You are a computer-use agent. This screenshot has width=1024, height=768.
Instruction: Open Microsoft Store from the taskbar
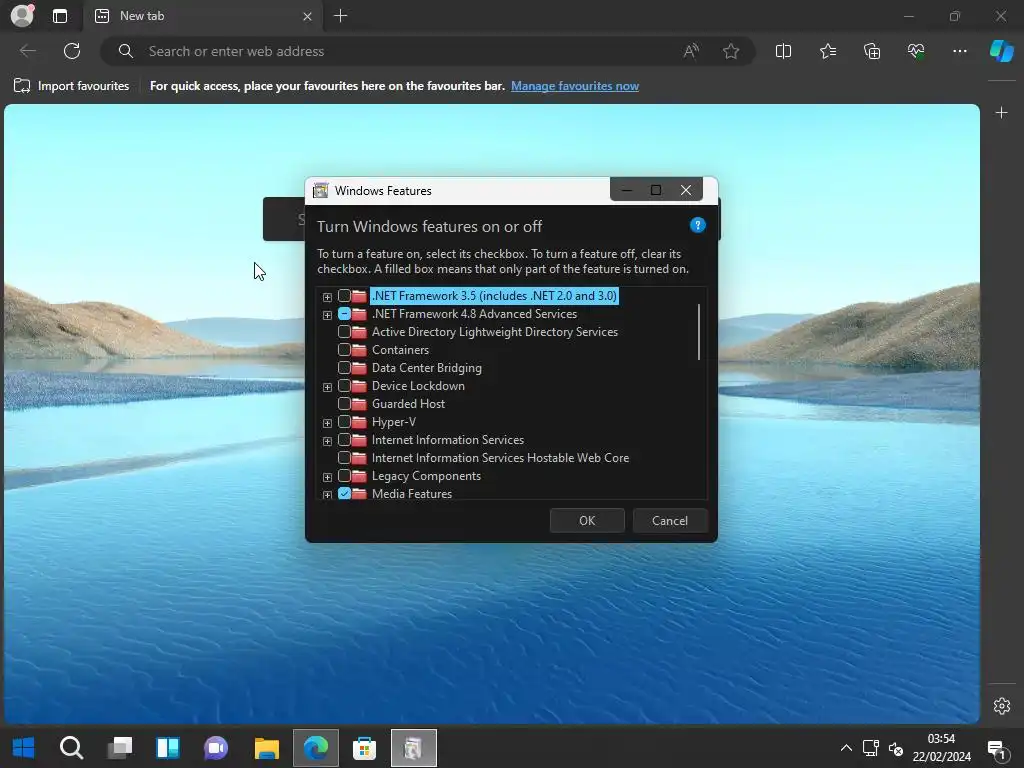(364, 748)
